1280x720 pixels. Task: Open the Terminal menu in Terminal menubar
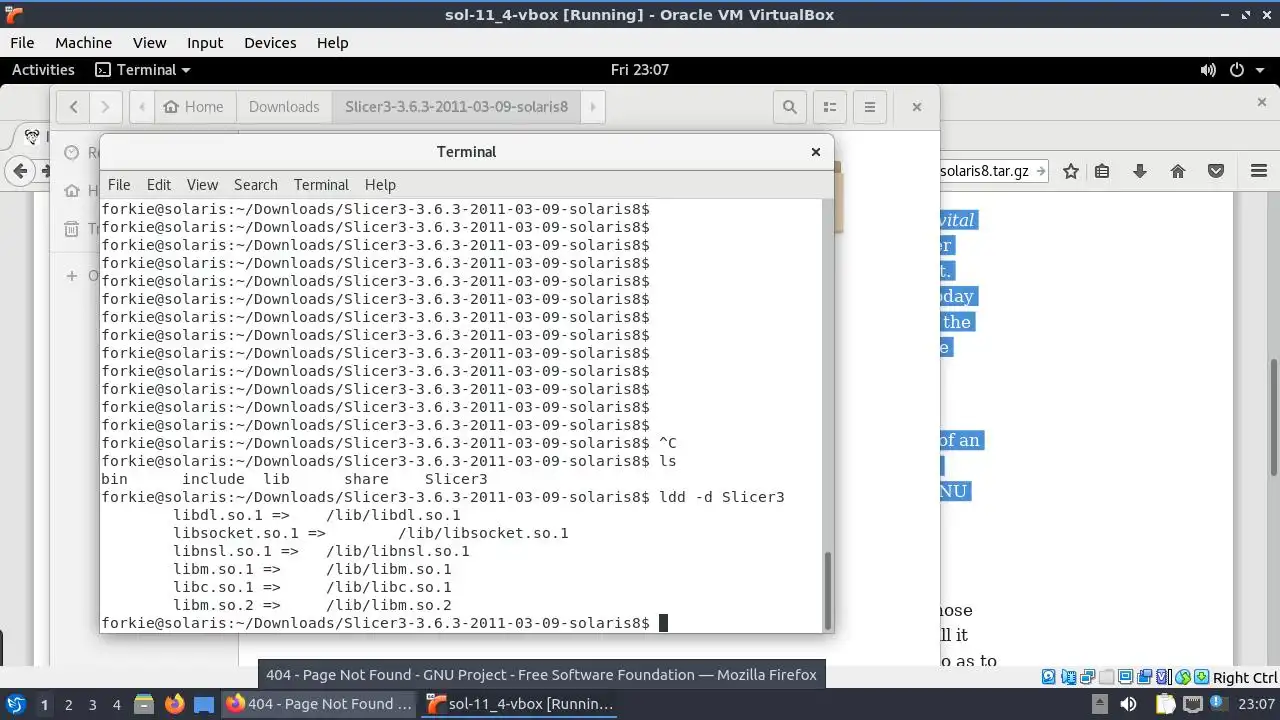(321, 185)
